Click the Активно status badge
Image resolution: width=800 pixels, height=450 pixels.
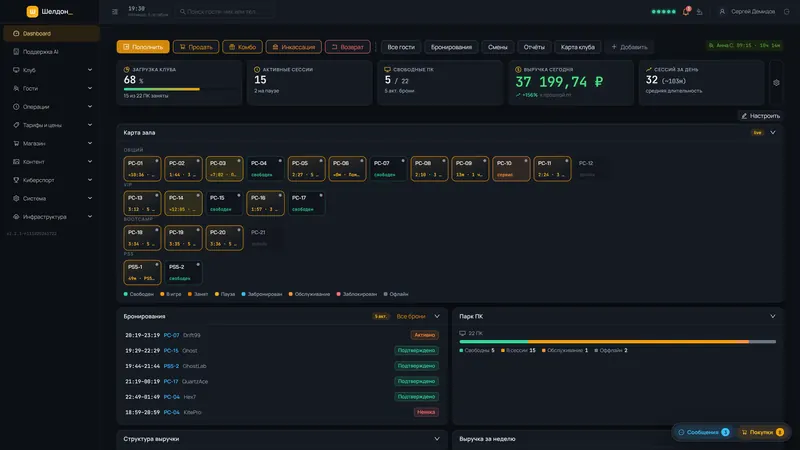tap(424, 336)
